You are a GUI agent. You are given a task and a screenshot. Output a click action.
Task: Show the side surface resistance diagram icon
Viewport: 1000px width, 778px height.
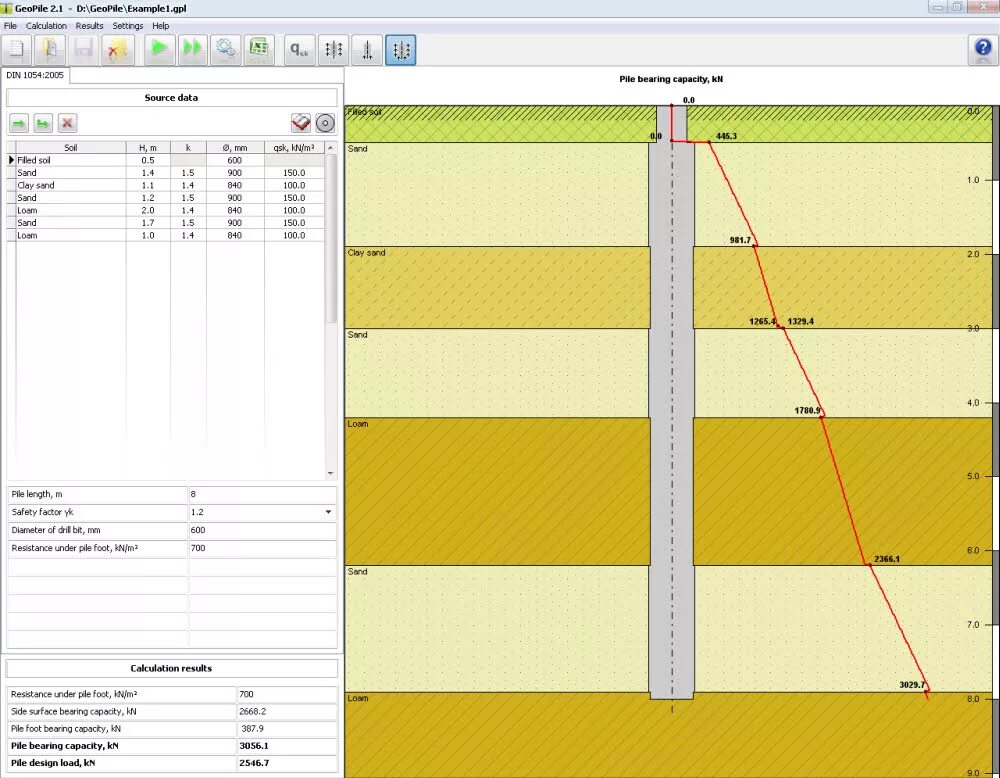pyautogui.click(x=334, y=50)
